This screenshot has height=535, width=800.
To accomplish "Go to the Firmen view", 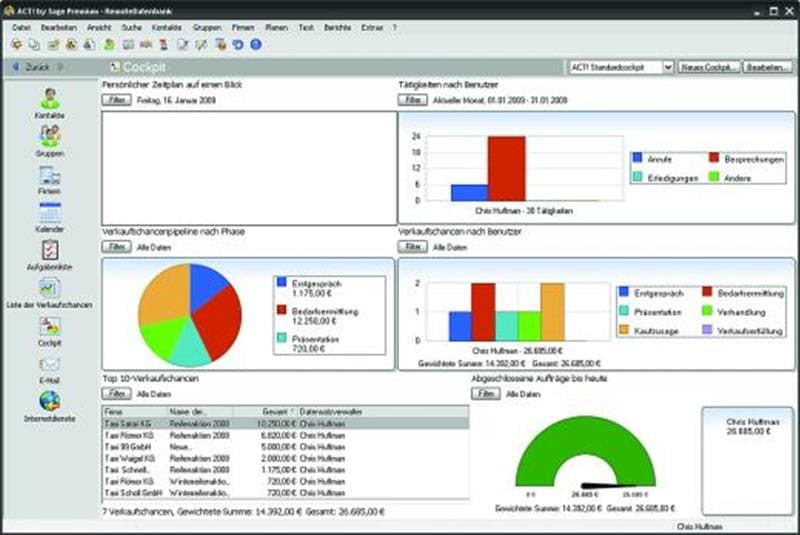I will tap(50, 178).
